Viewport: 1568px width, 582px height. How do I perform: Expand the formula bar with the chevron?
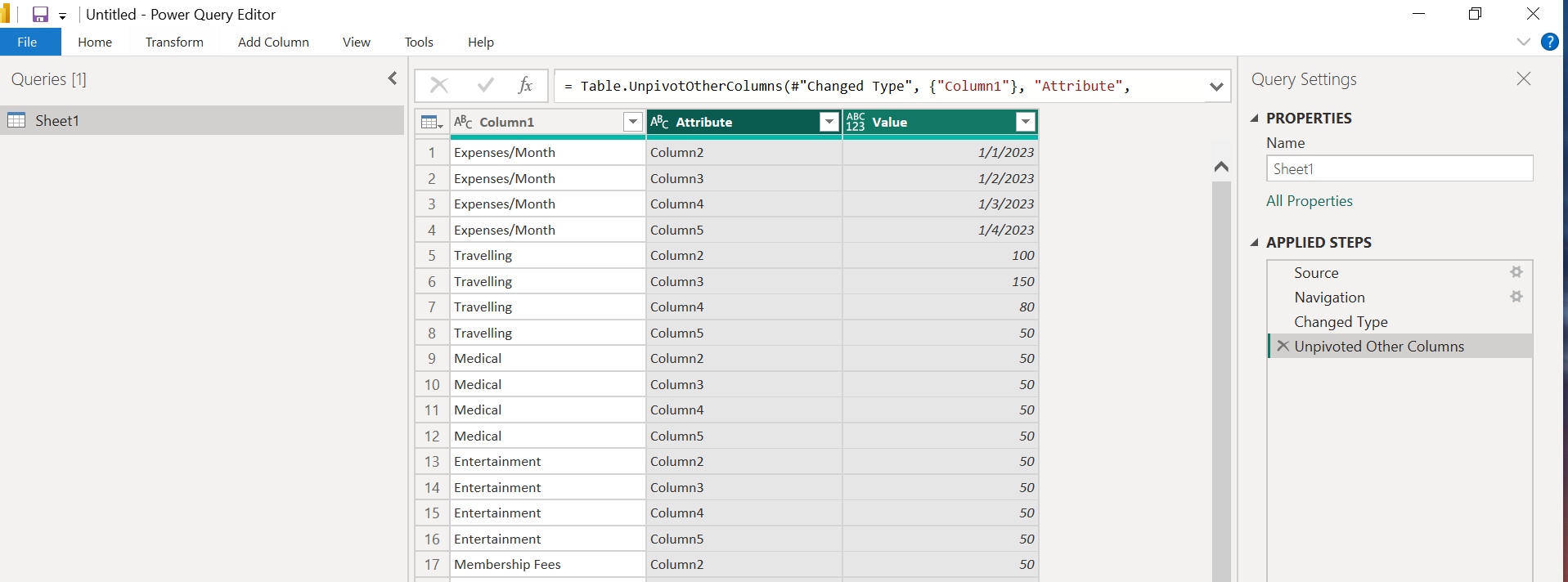click(1216, 87)
